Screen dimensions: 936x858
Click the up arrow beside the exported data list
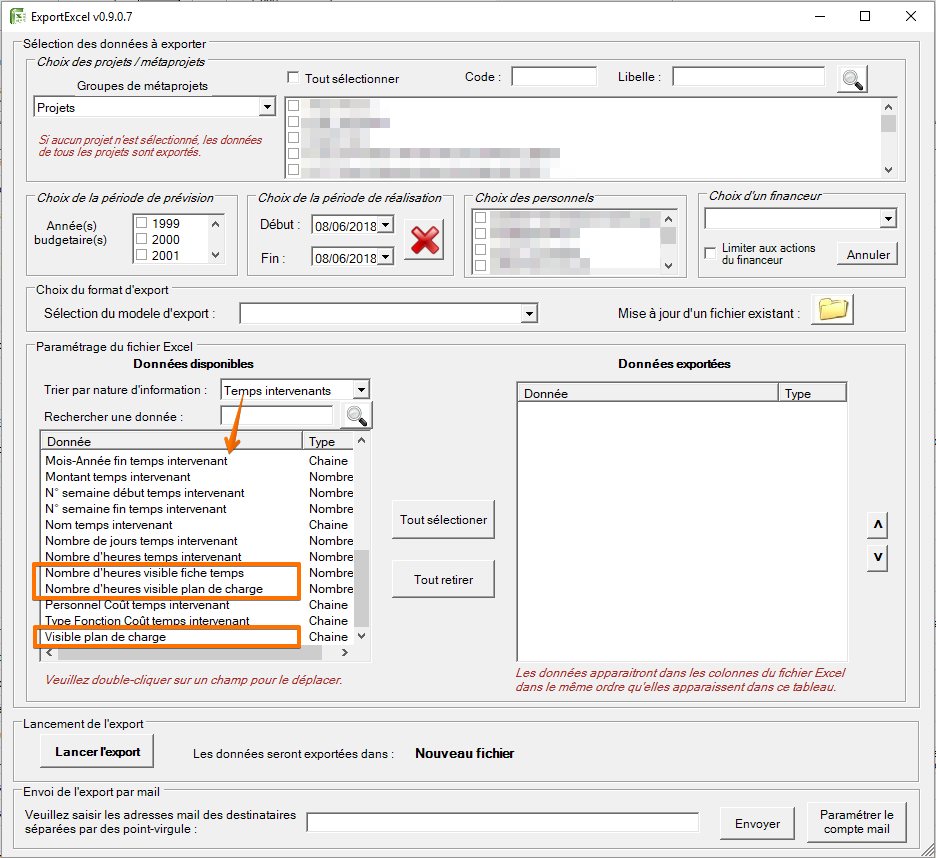(x=877, y=524)
